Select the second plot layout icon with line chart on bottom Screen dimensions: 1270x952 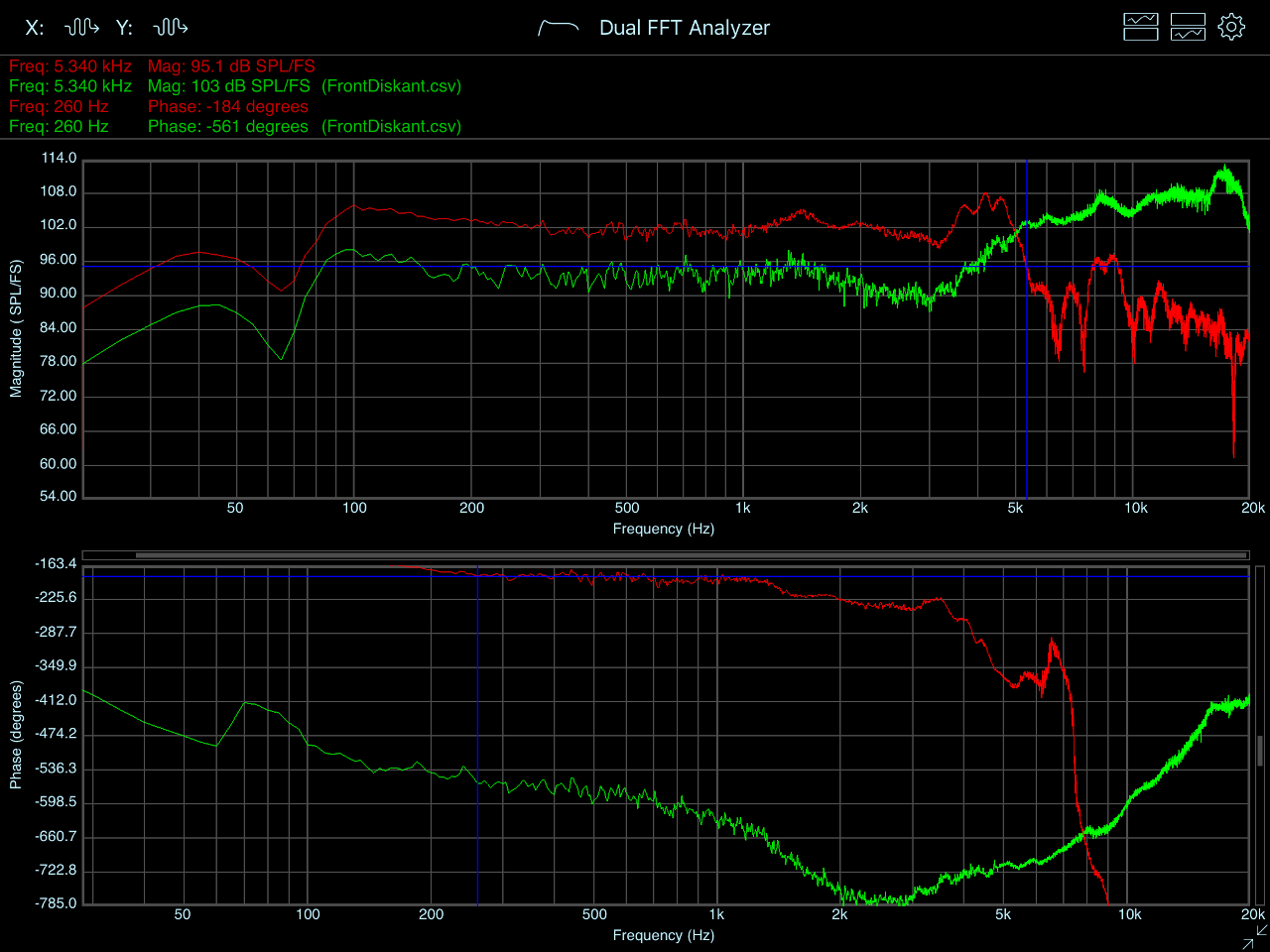pyautogui.click(x=1188, y=27)
